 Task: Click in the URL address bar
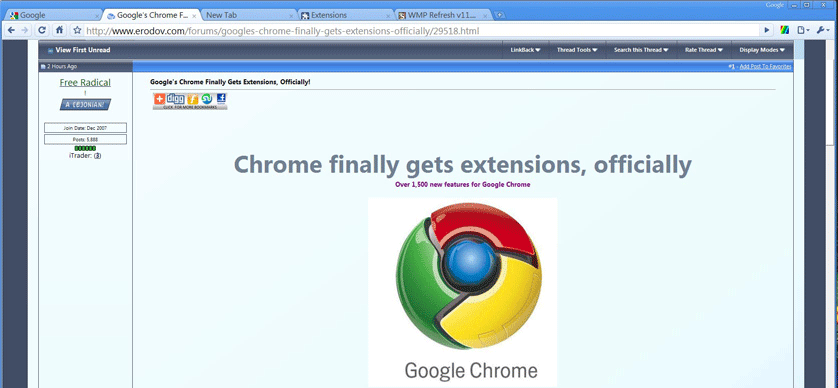tap(422, 30)
